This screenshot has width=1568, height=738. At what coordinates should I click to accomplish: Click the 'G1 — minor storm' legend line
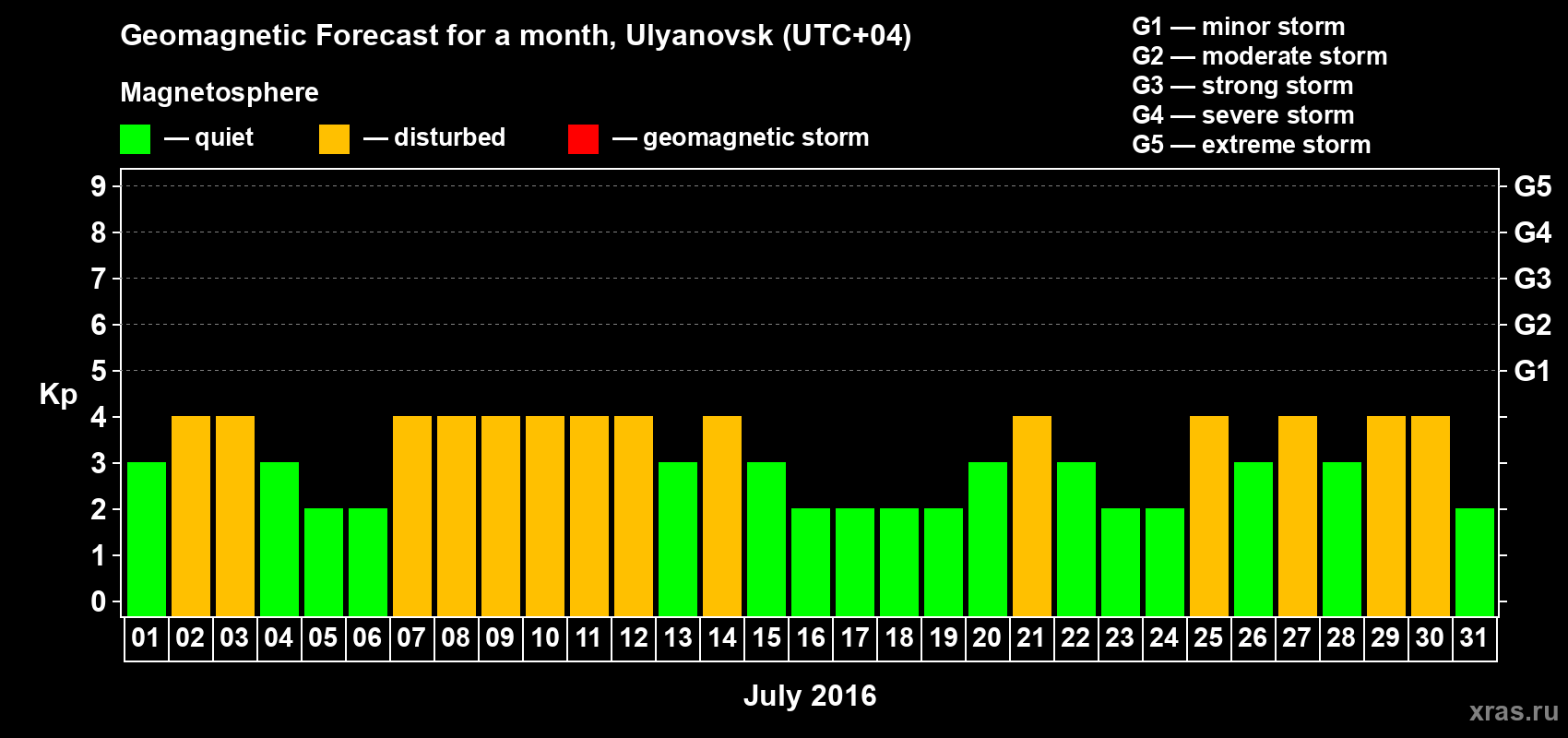(x=1239, y=27)
